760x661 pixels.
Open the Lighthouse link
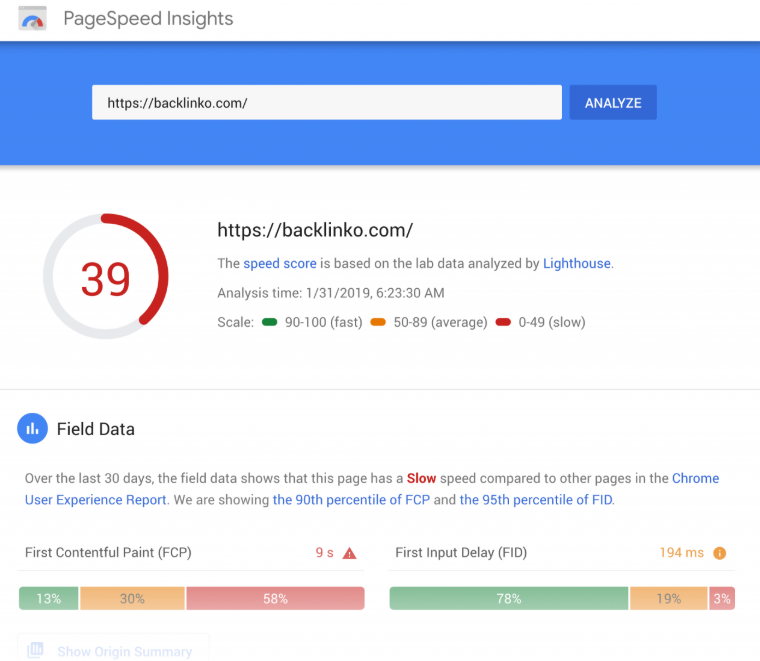point(576,264)
